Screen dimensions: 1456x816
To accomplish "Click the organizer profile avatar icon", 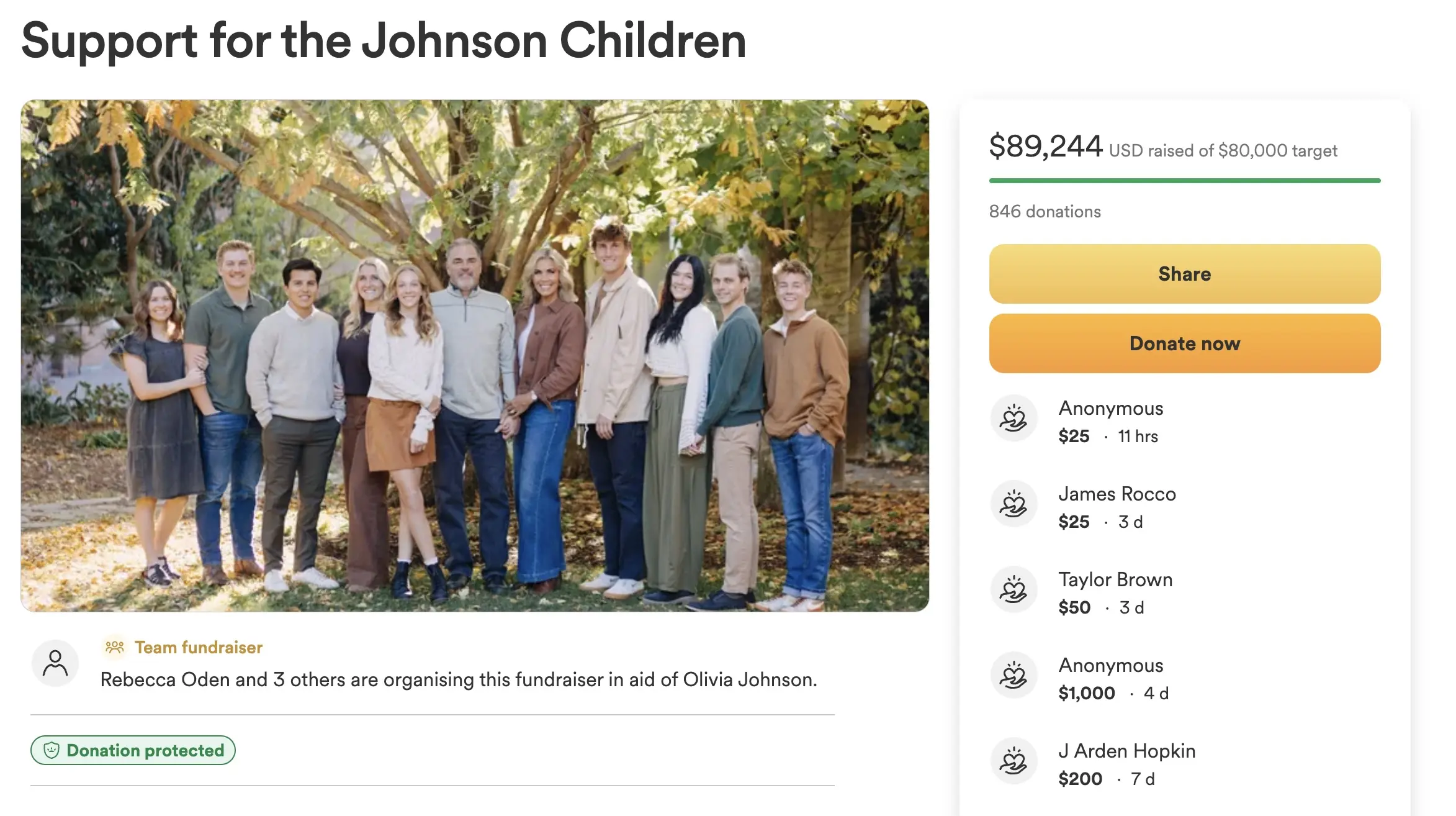I will pyautogui.click(x=55, y=663).
